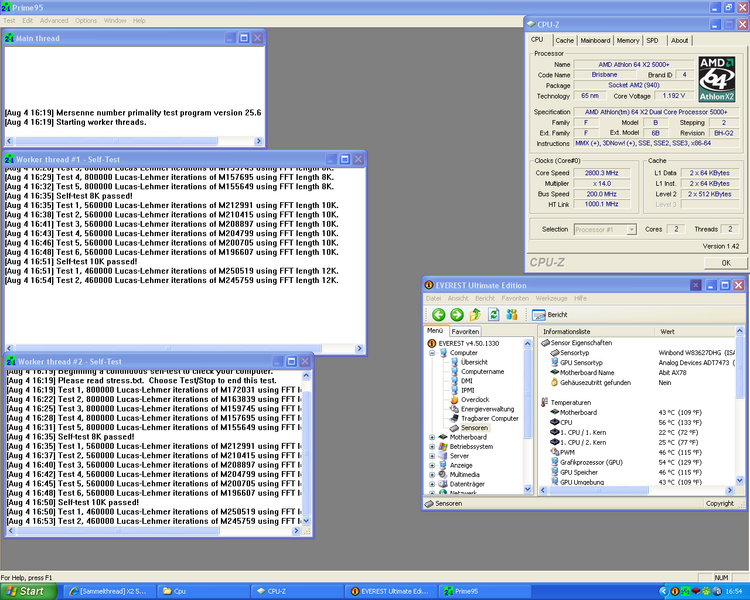Select Energieverwaltung in EVEREST tree

point(487,409)
